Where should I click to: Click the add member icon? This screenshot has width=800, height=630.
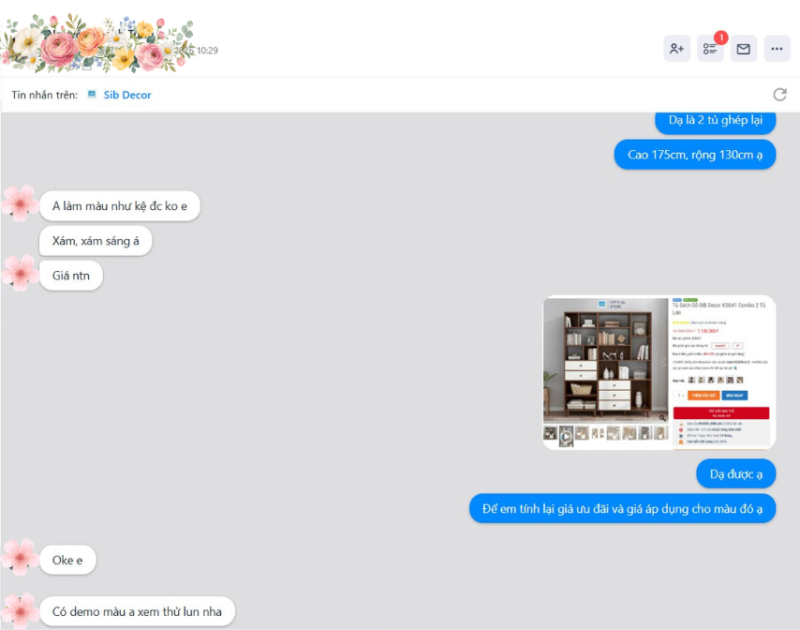pyautogui.click(x=677, y=48)
